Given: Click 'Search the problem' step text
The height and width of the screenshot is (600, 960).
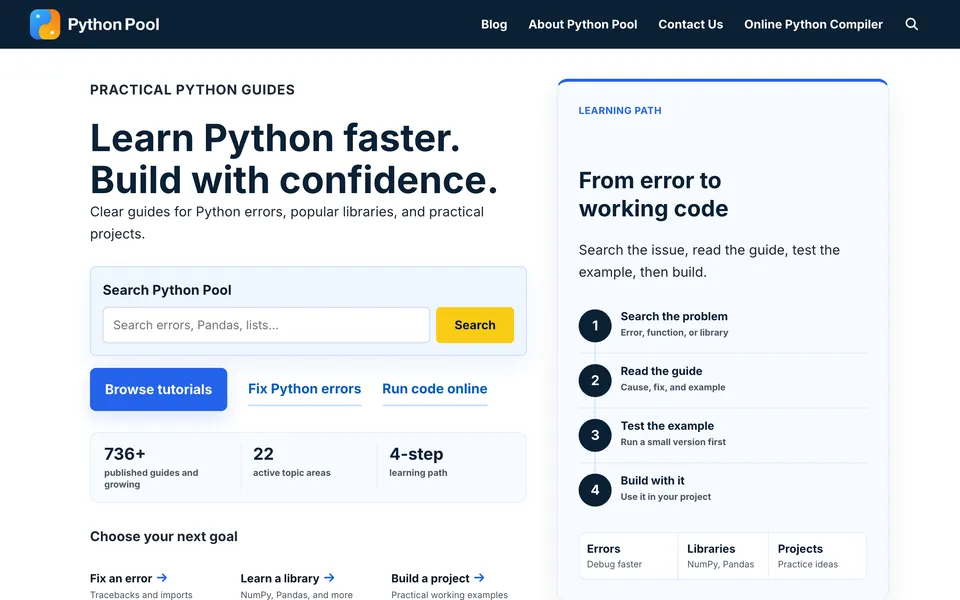Looking at the screenshot, I should [x=674, y=317].
